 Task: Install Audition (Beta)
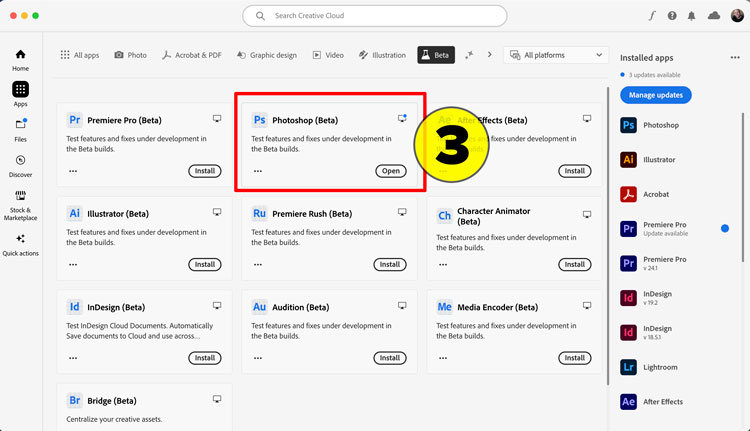click(x=390, y=358)
